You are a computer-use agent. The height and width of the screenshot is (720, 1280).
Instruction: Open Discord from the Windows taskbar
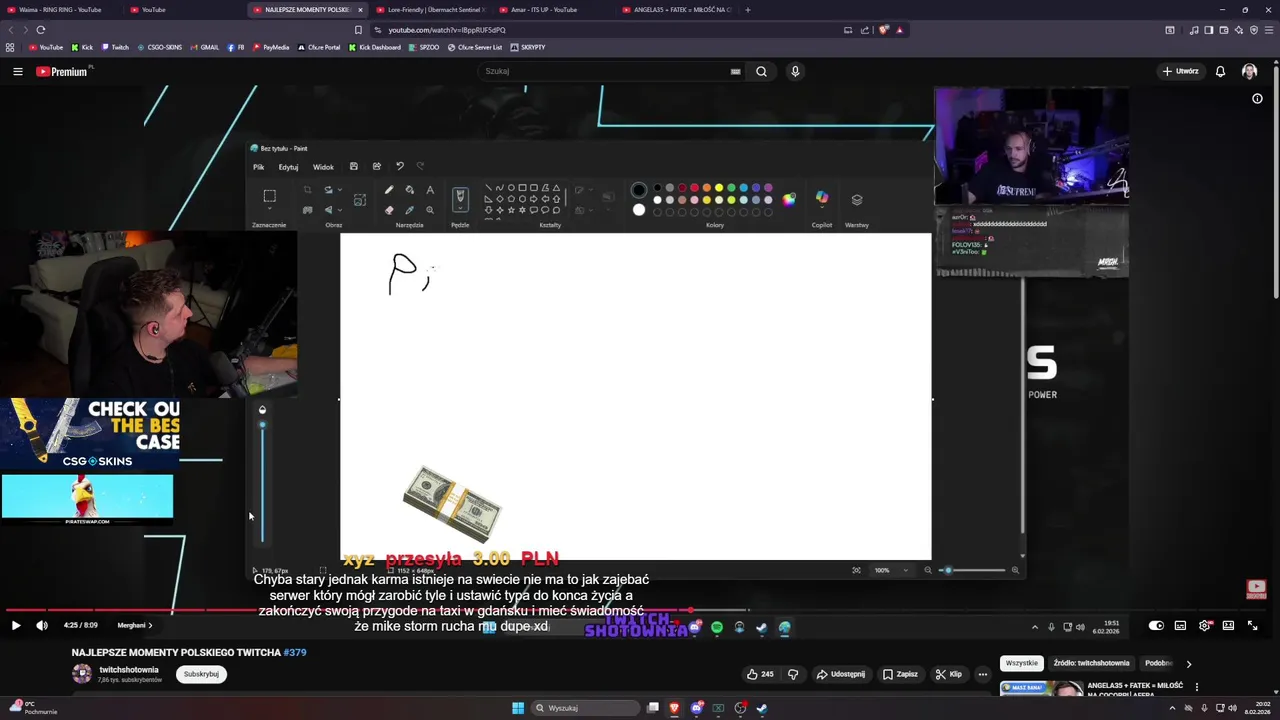pos(697,708)
